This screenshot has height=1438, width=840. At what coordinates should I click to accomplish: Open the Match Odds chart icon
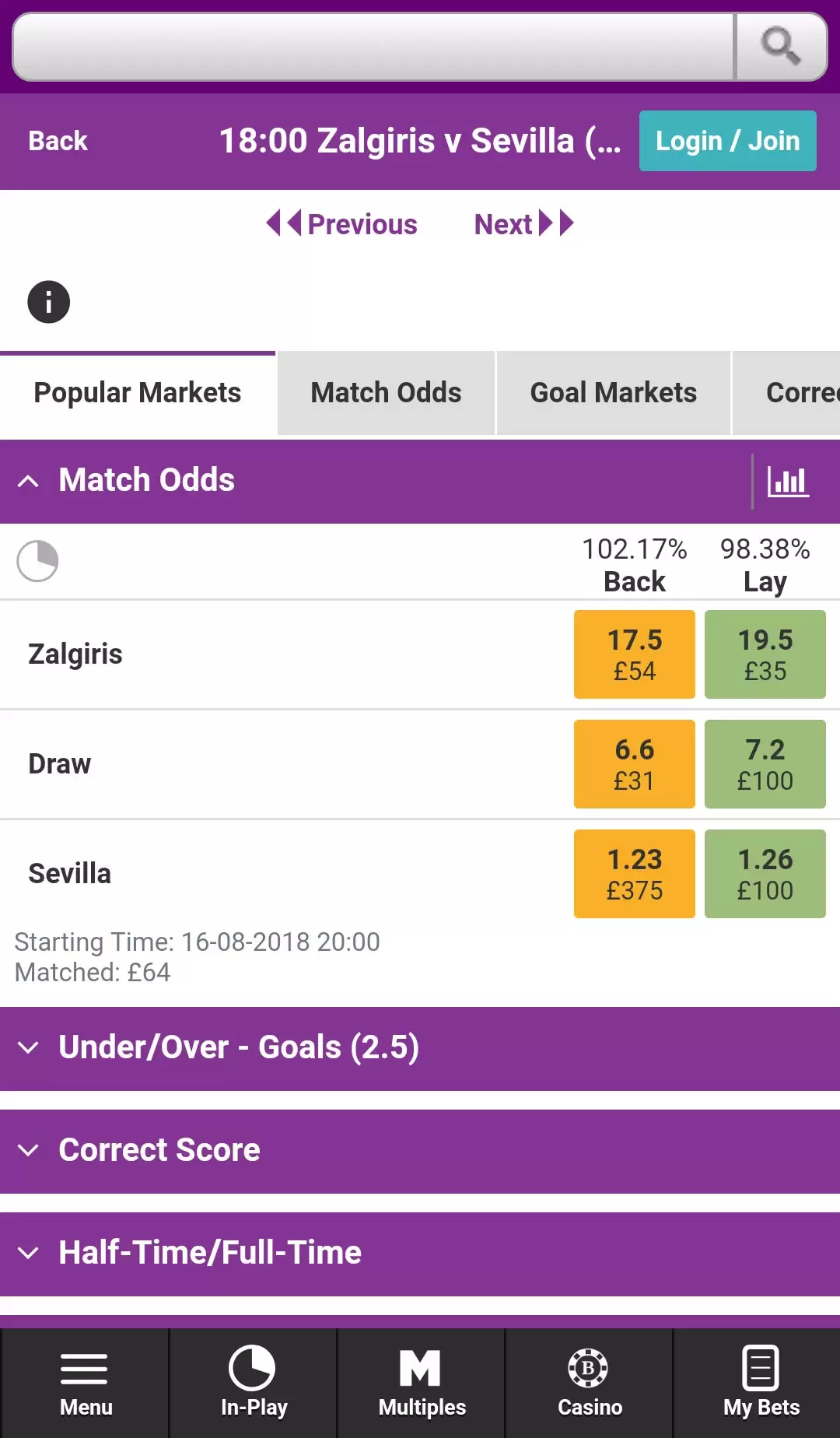click(x=788, y=481)
